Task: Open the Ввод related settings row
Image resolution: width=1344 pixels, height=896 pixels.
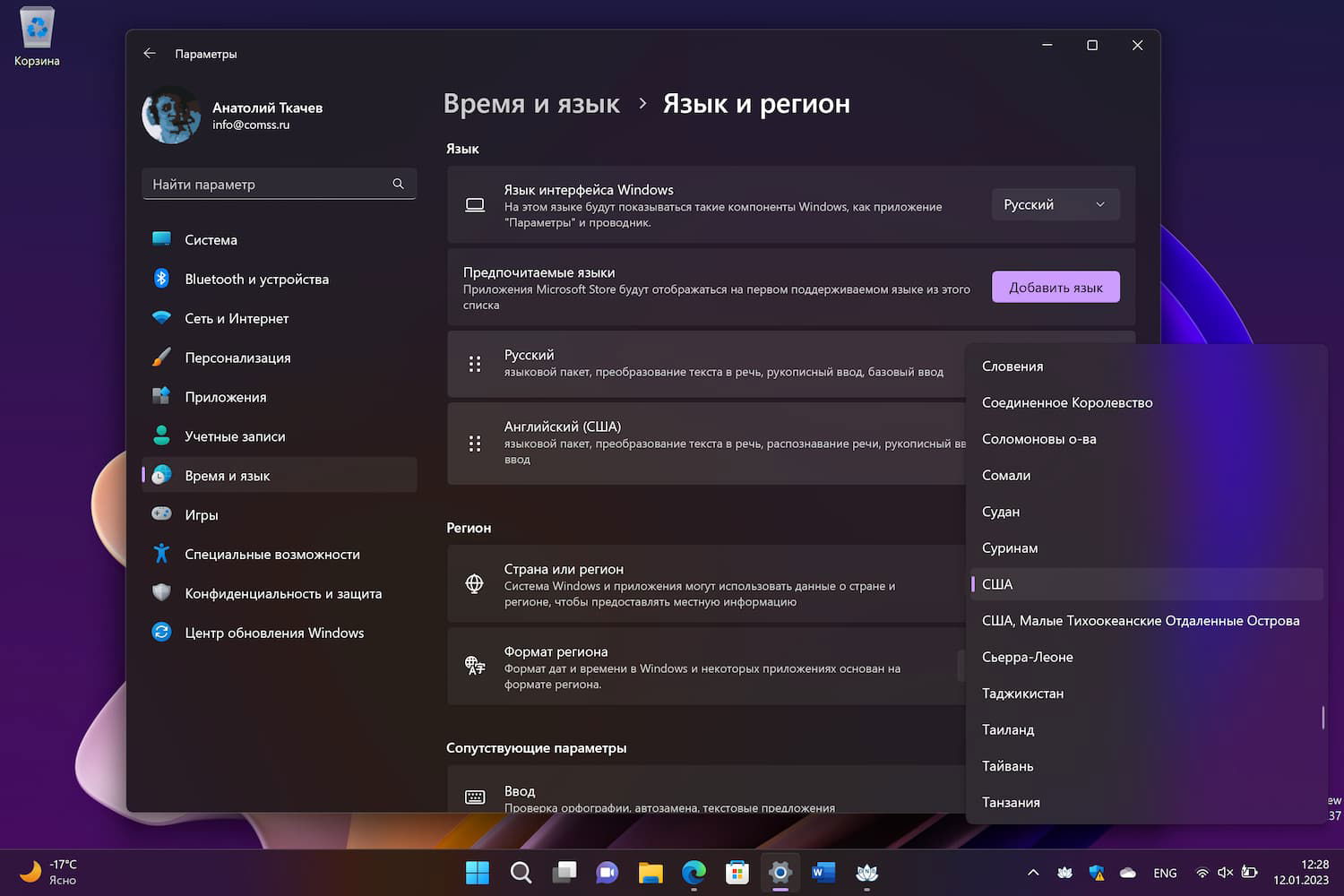Action: tap(706, 789)
